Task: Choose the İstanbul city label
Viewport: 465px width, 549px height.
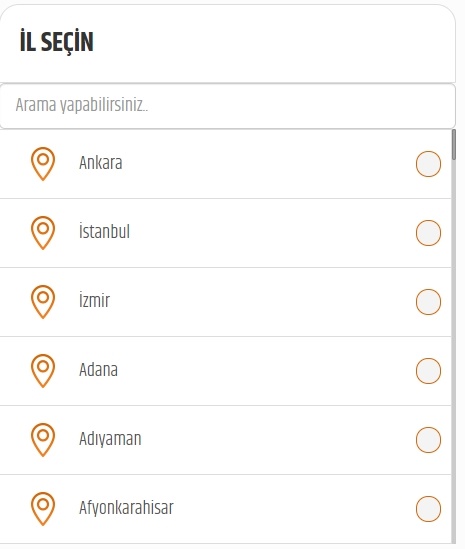Action: pyautogui.click(x=104, y=231)
